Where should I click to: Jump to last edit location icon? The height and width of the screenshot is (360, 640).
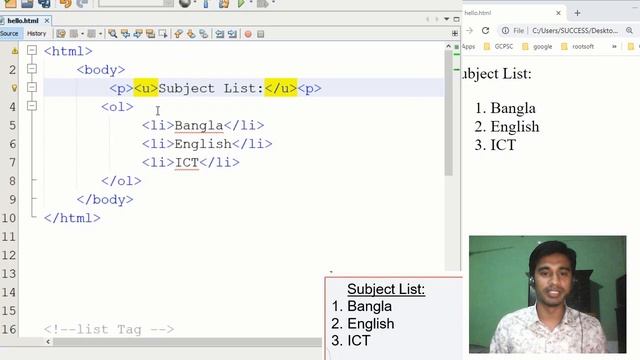coord(61,34)
